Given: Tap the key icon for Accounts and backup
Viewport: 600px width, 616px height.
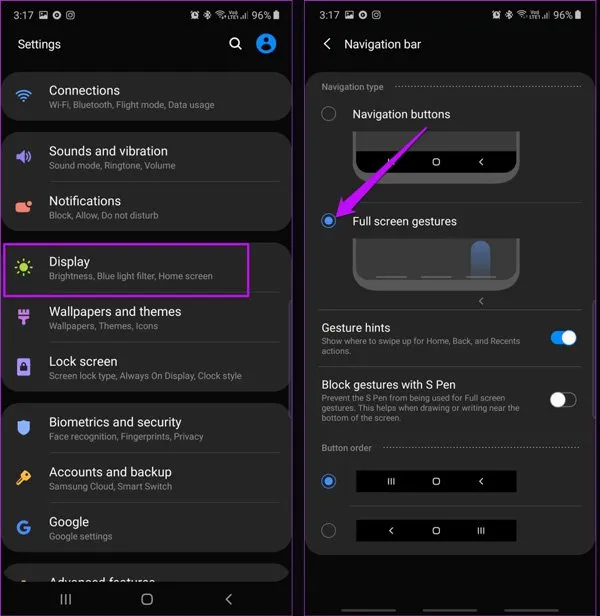Looking at the screenshot, I should (x=24, y=477).
